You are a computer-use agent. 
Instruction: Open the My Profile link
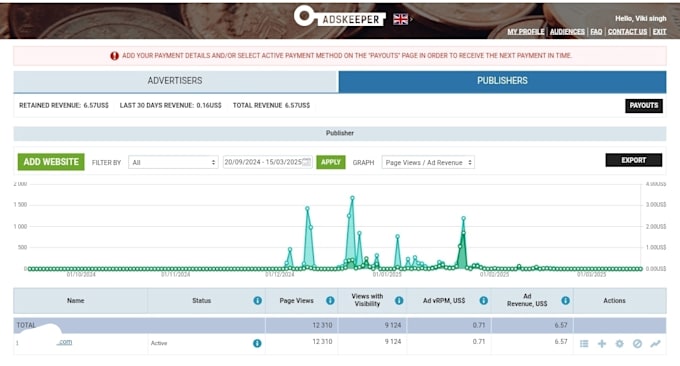pyautogui.click(x=526, y=32)
